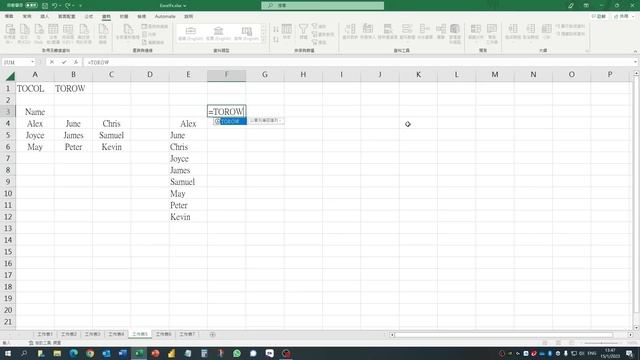This screenshot has width=640, height=360.
Task: Open the Forecast Sheet tool
Action: 492,33
